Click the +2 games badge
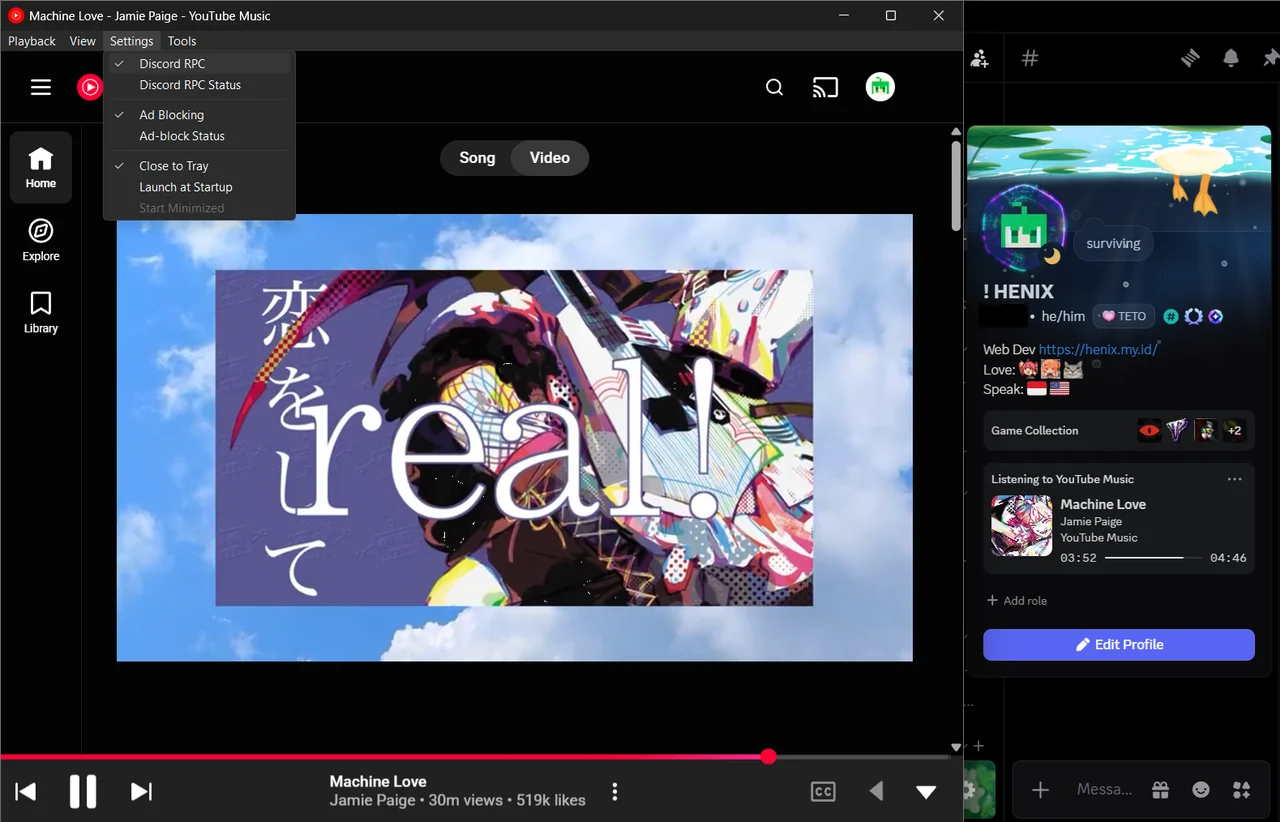The height and width of the screenshot is (822, 1280). click(1234, 430)
